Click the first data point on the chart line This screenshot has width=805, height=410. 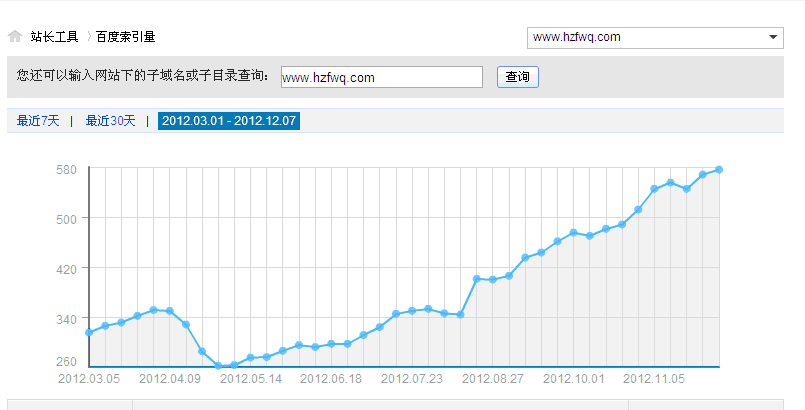(89, 332)
